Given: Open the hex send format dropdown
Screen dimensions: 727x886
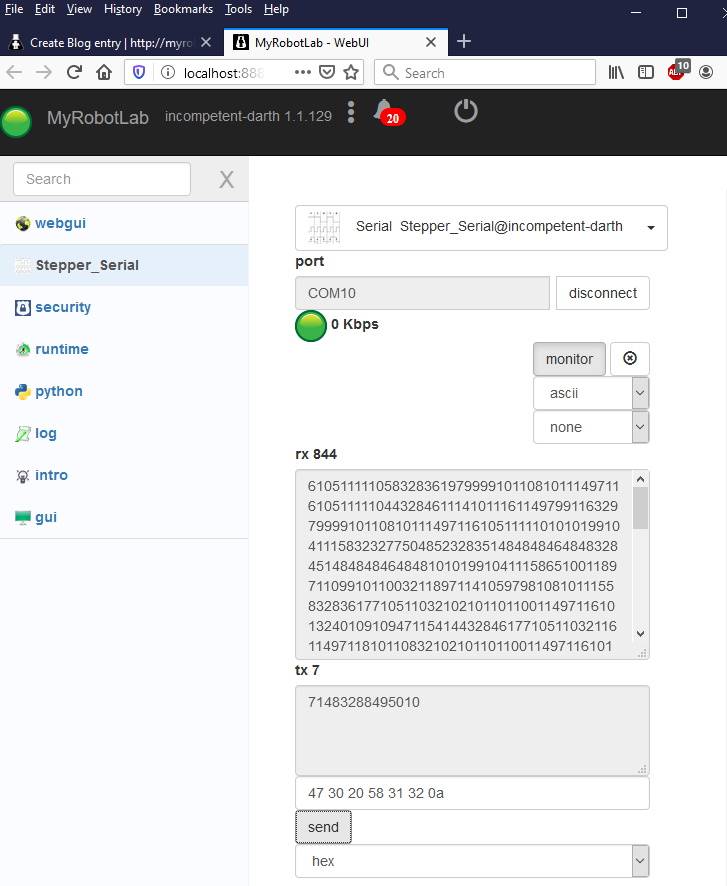Looking at the screenshot, I should [x=472, y=861].
